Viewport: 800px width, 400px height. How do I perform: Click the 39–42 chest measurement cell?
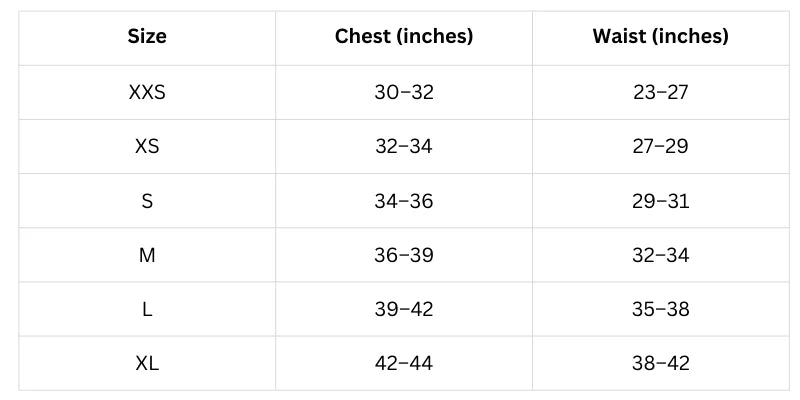pyautogui.click(x=404, y=309)
